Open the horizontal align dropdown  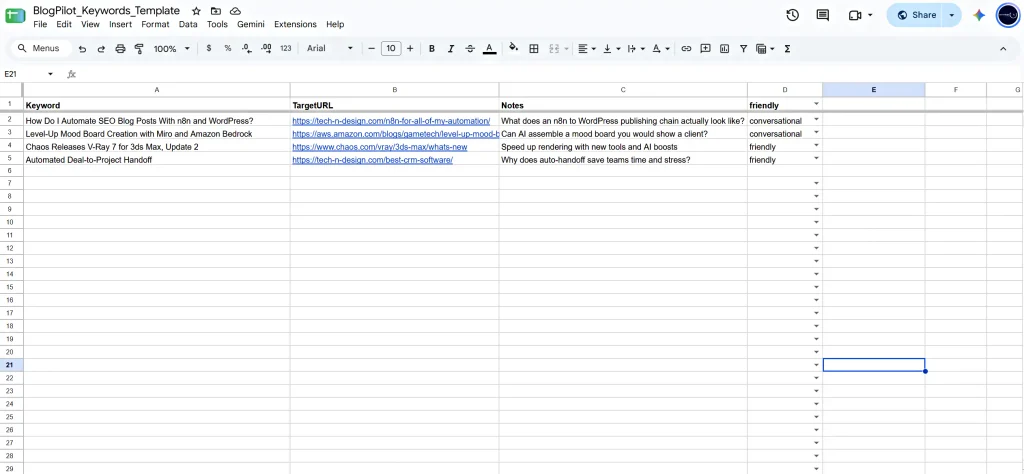tap(587, 48)
